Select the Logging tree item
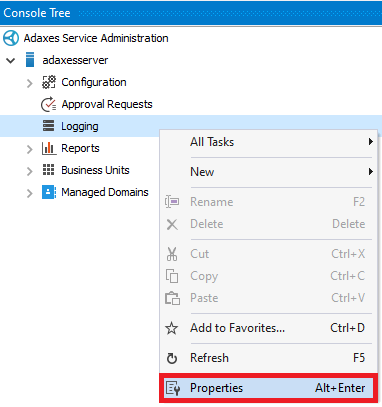 pos(80,126)
